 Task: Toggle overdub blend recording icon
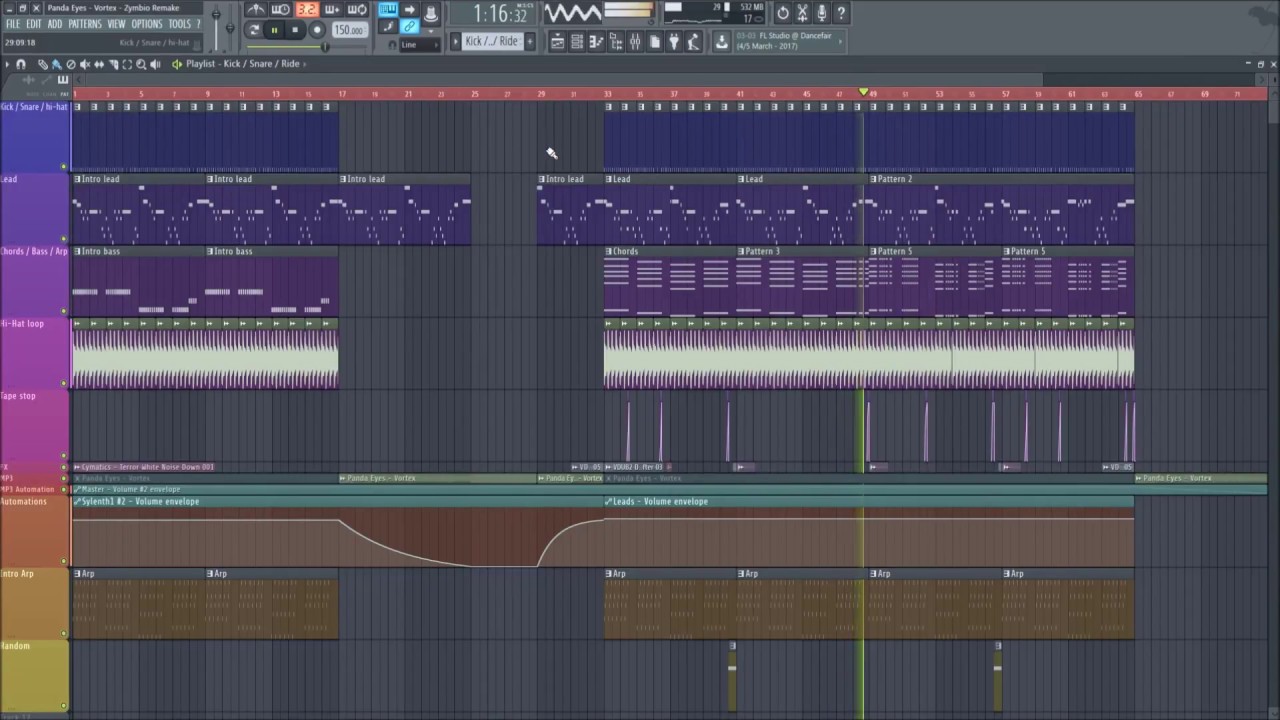332,10
